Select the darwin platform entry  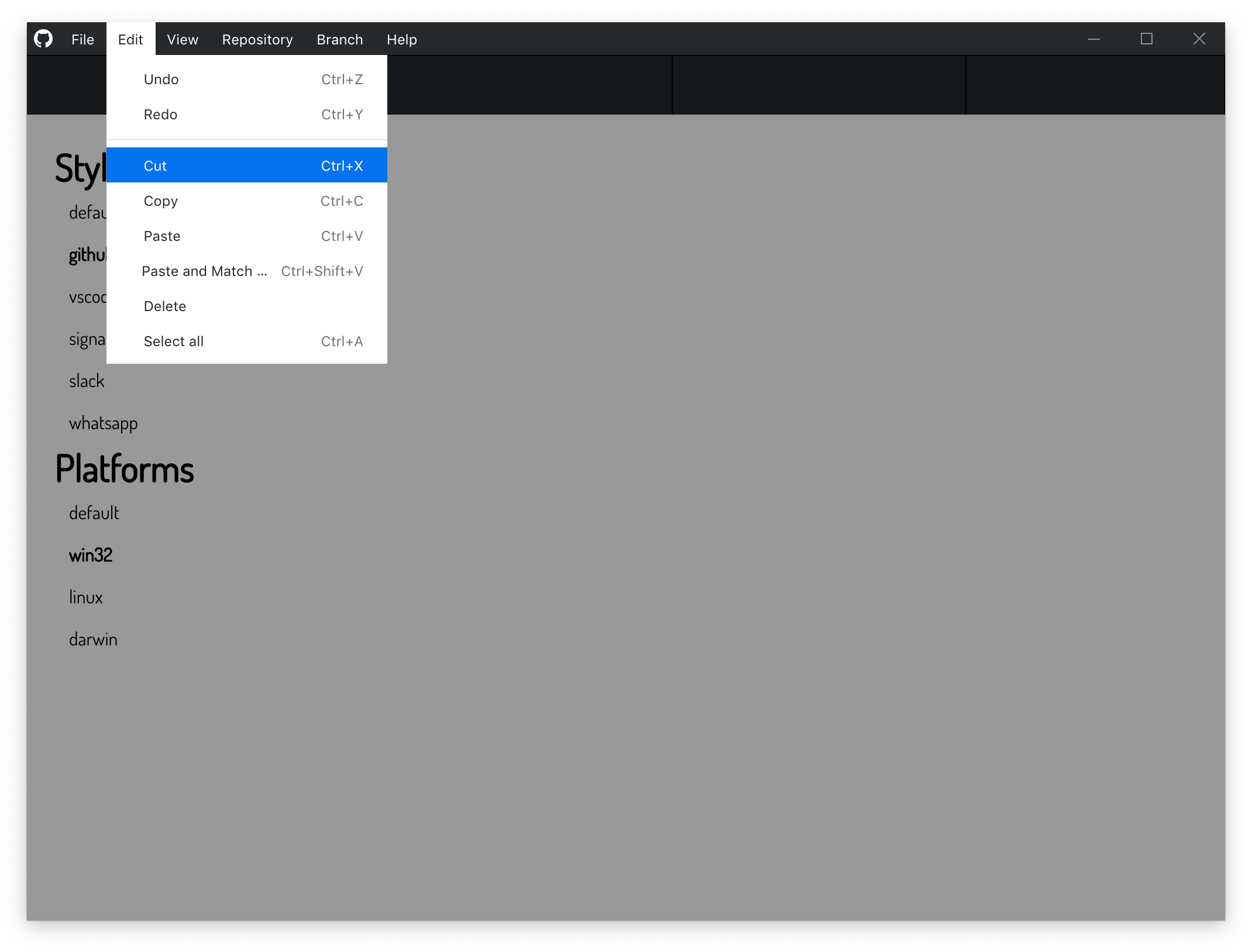point(93,639)
